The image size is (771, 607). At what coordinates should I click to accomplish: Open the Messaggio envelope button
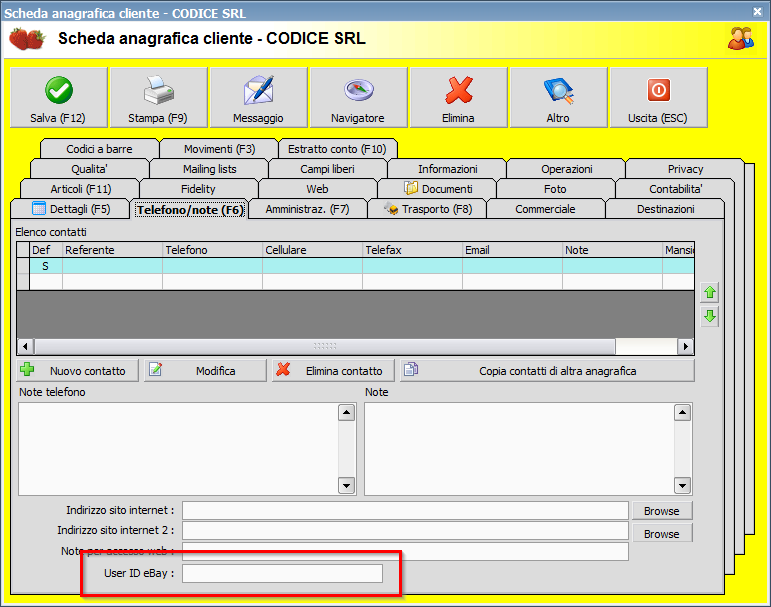pos(259,97)
